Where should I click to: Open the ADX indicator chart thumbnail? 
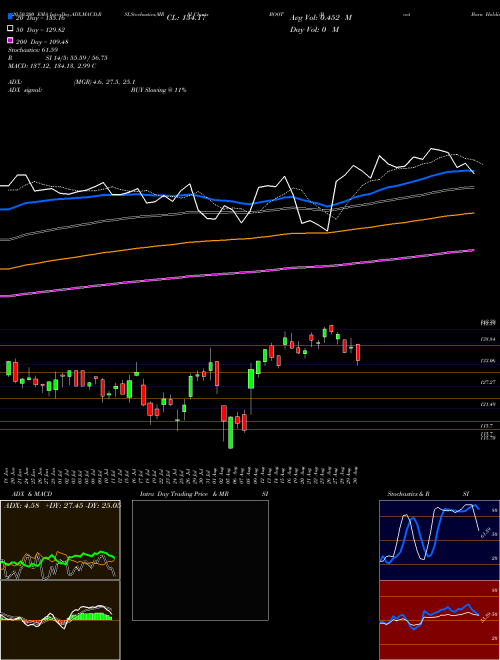point(60,540)
